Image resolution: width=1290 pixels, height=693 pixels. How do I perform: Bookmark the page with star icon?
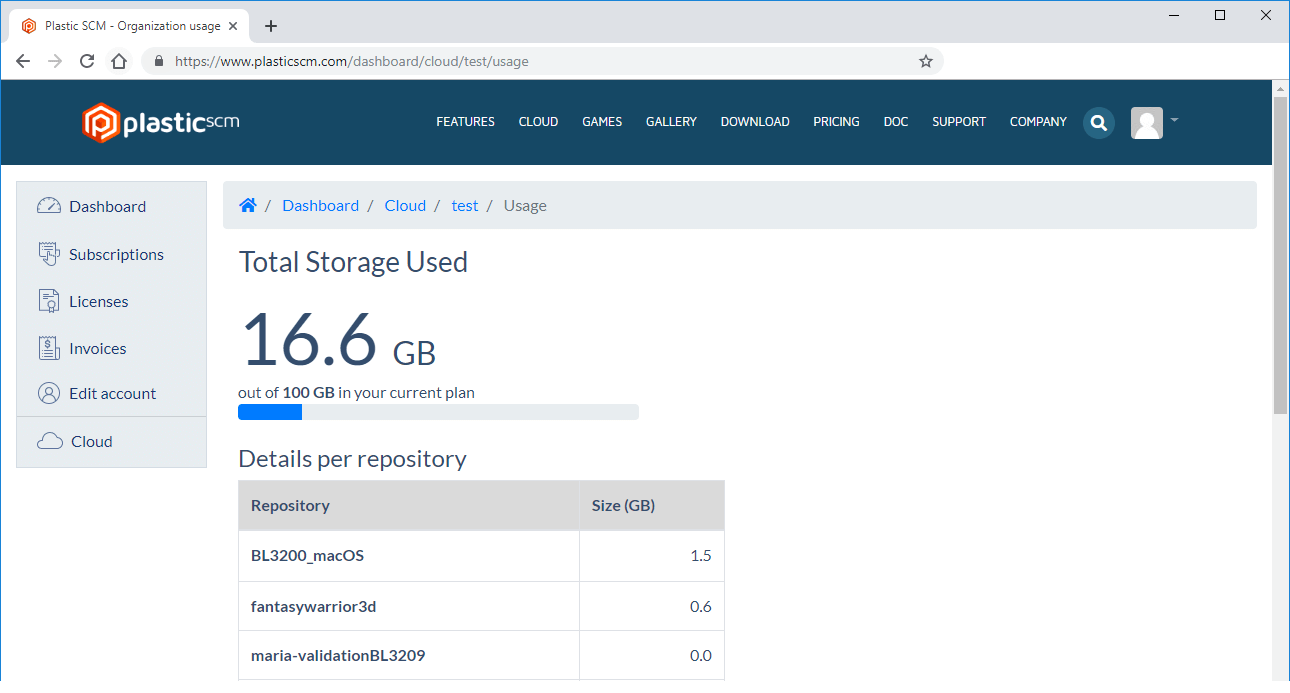pos(926,61)
